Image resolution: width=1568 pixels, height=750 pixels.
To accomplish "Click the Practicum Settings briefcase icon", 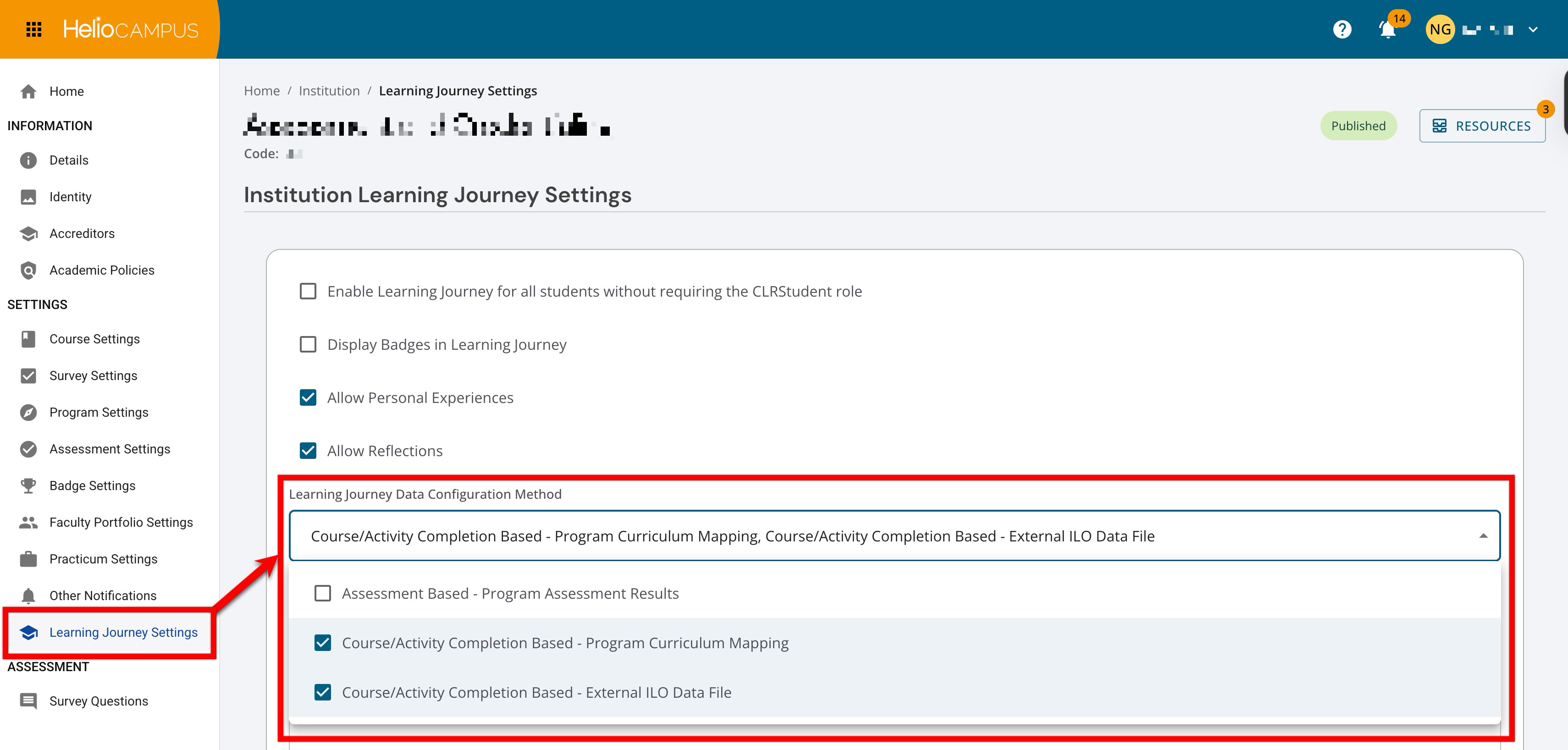I will tap(28, 559).
